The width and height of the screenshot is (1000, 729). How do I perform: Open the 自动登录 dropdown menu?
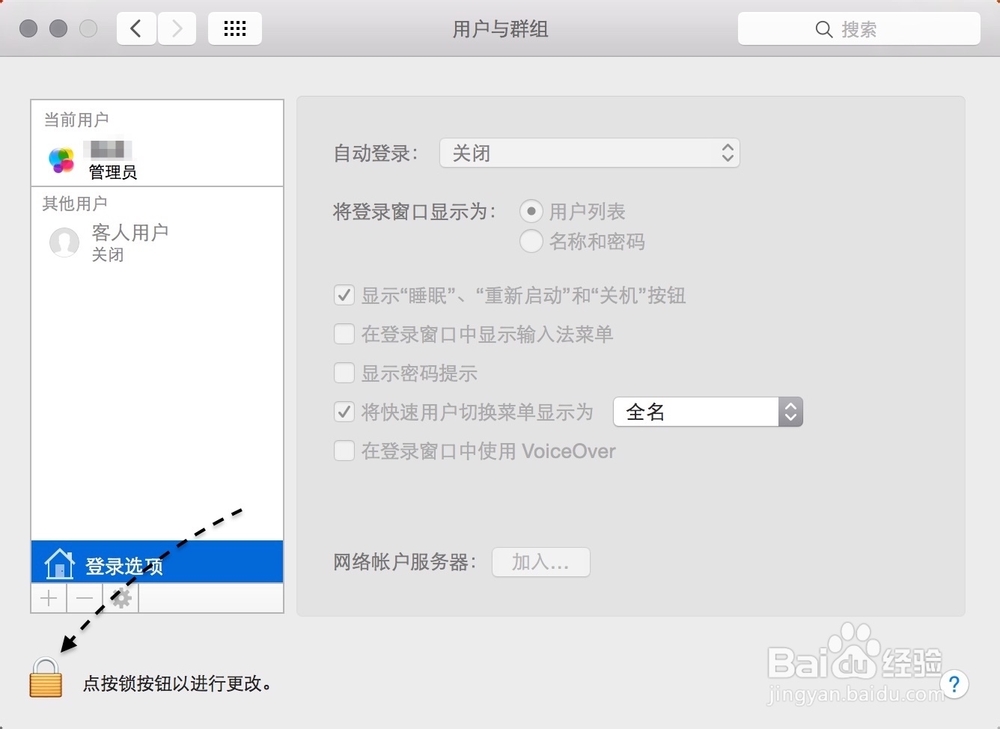click(x=589, y=152)
